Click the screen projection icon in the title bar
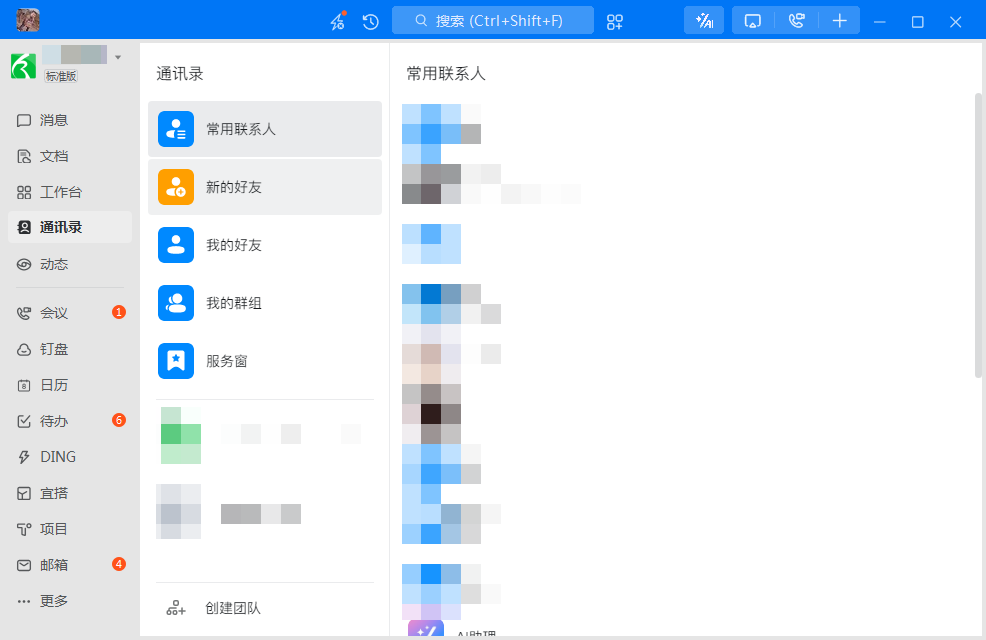The width and height of the screenshot is (986, 640). coord(752,20)
